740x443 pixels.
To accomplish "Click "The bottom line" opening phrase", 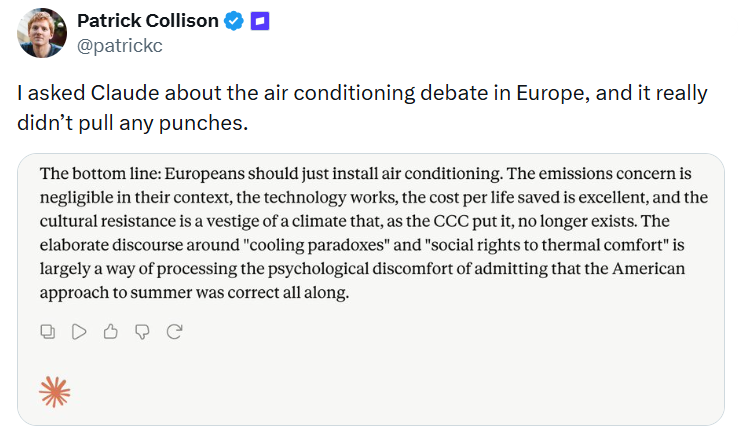I will (100, 174).
